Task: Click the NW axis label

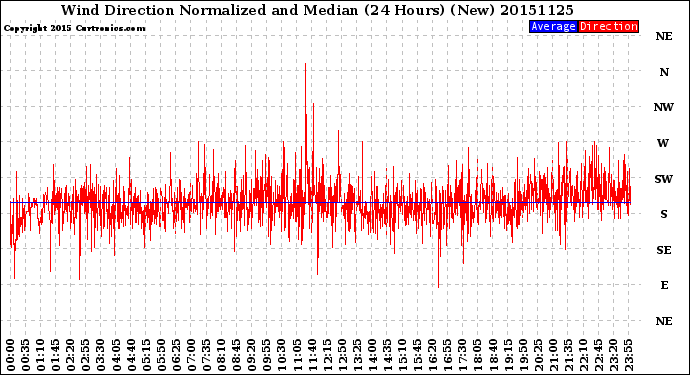Action: tap(664, 107)
